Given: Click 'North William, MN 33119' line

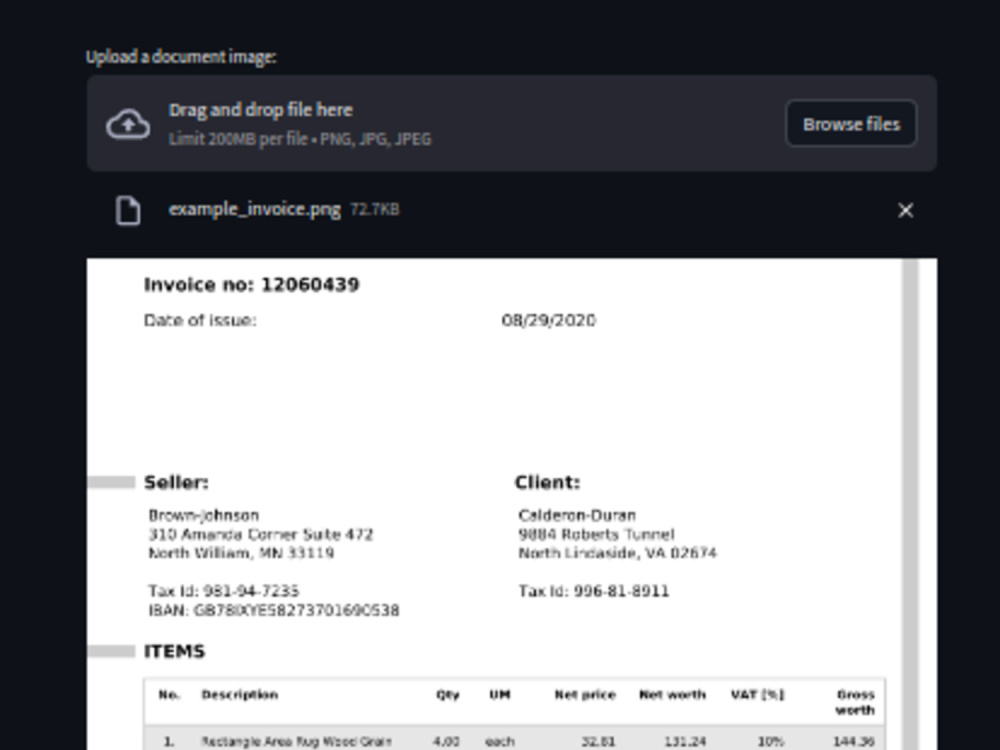Looking at the screenshot, I should (x=241, y=553).
